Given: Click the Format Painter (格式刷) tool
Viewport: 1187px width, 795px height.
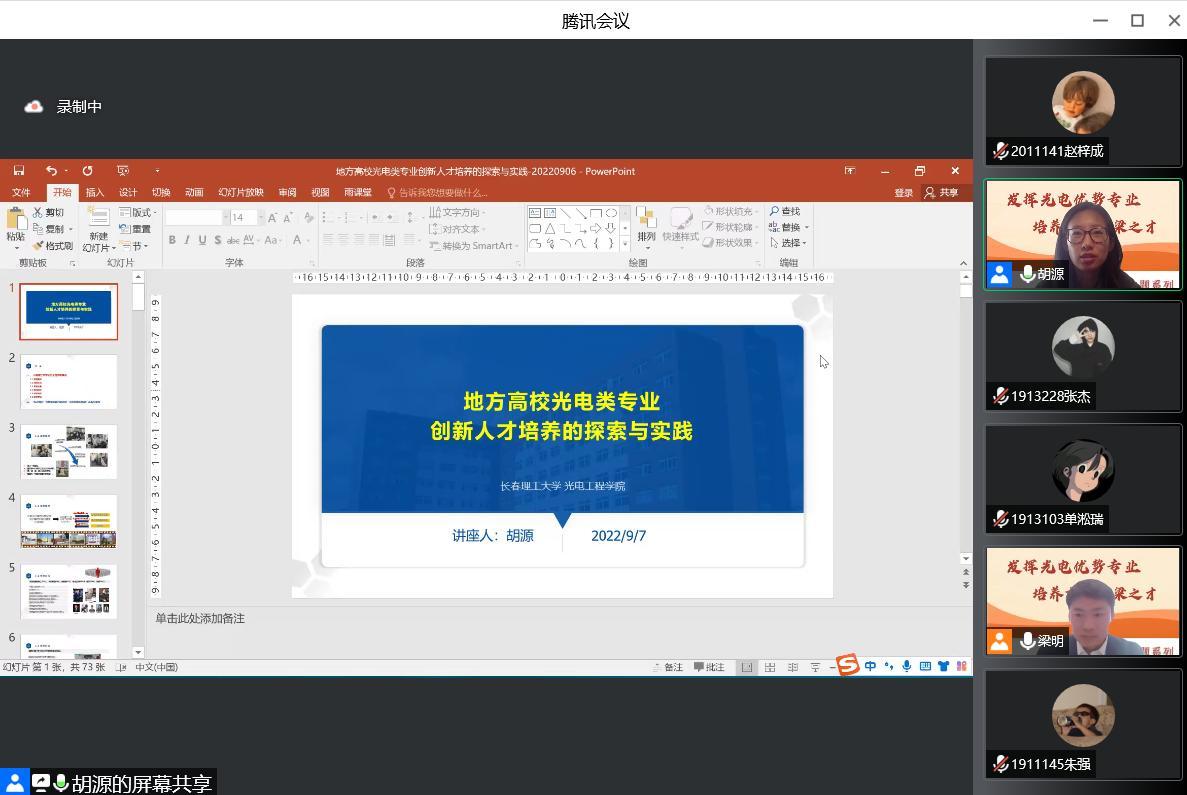Looking at the screenshot, I should point(52,246).
